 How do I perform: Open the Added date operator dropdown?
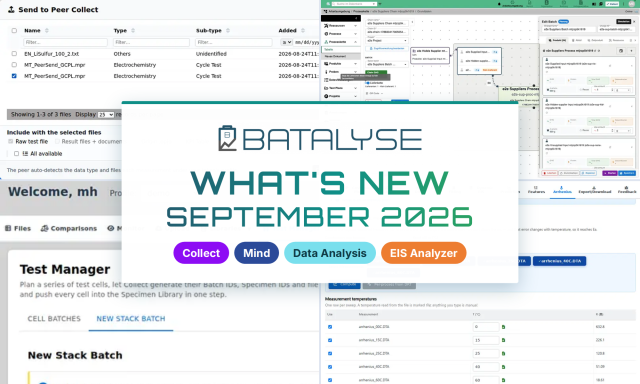[x=287, y=42]
